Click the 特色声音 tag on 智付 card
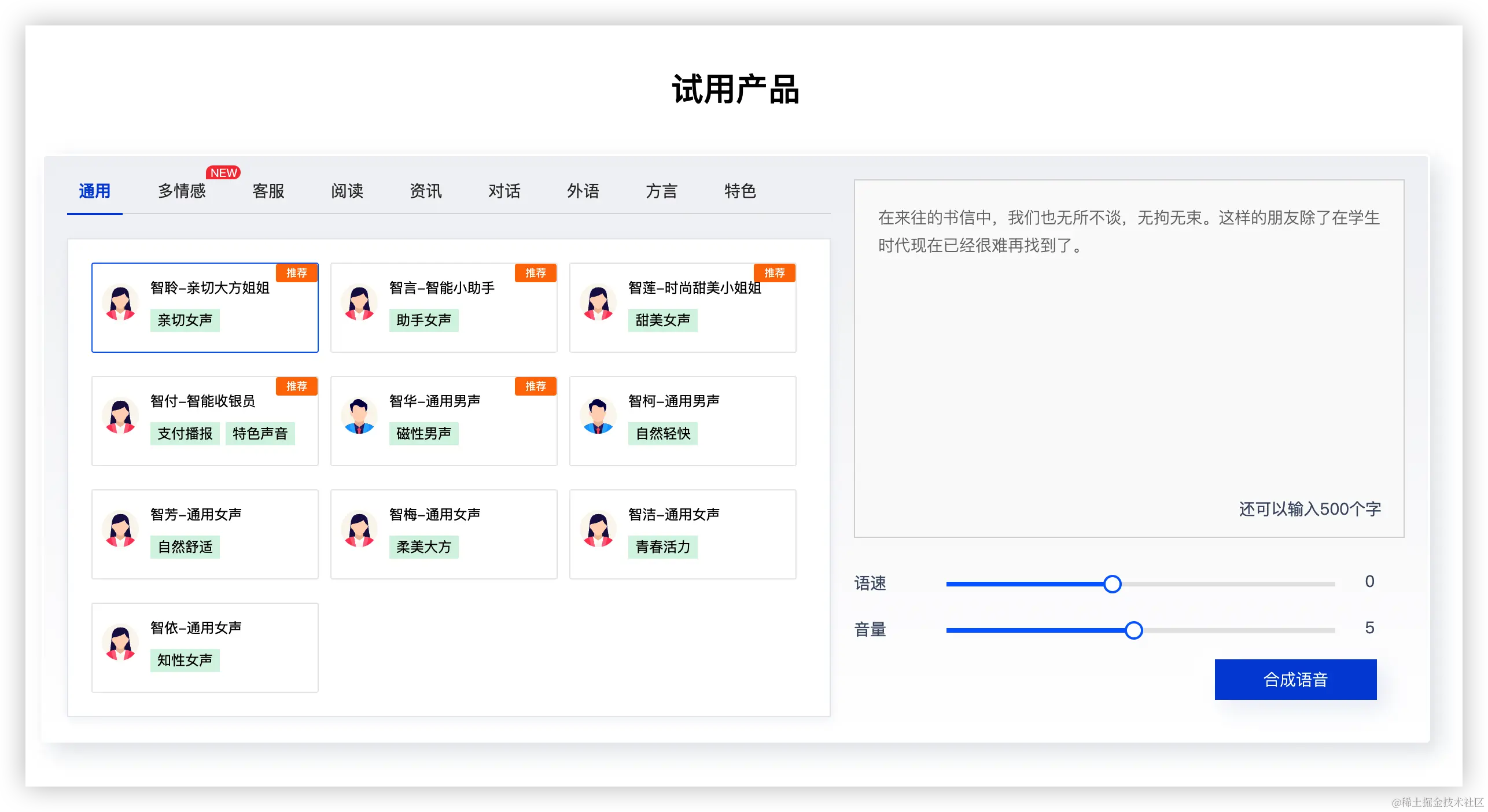The width and height of the screenshot is (1488, 812). point(260,434)
